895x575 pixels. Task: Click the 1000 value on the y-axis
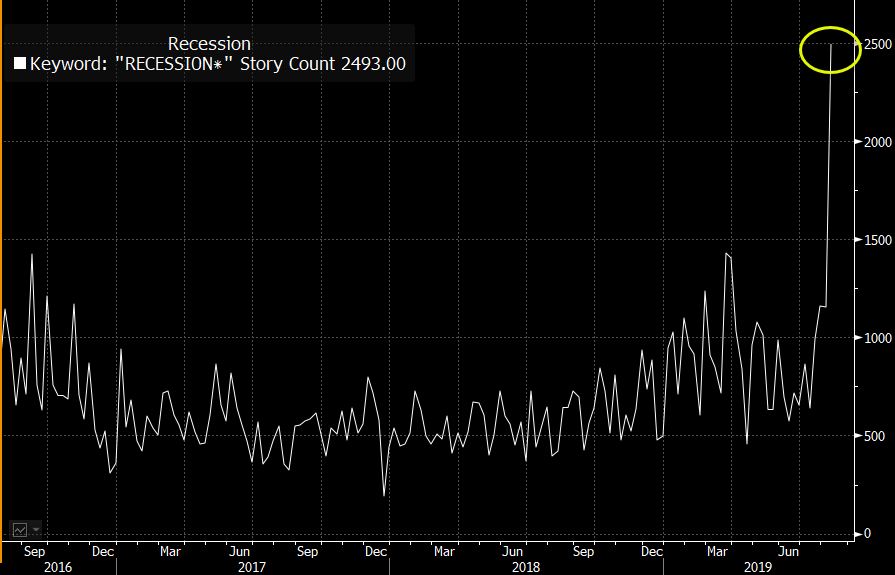(x=878, y=338)
